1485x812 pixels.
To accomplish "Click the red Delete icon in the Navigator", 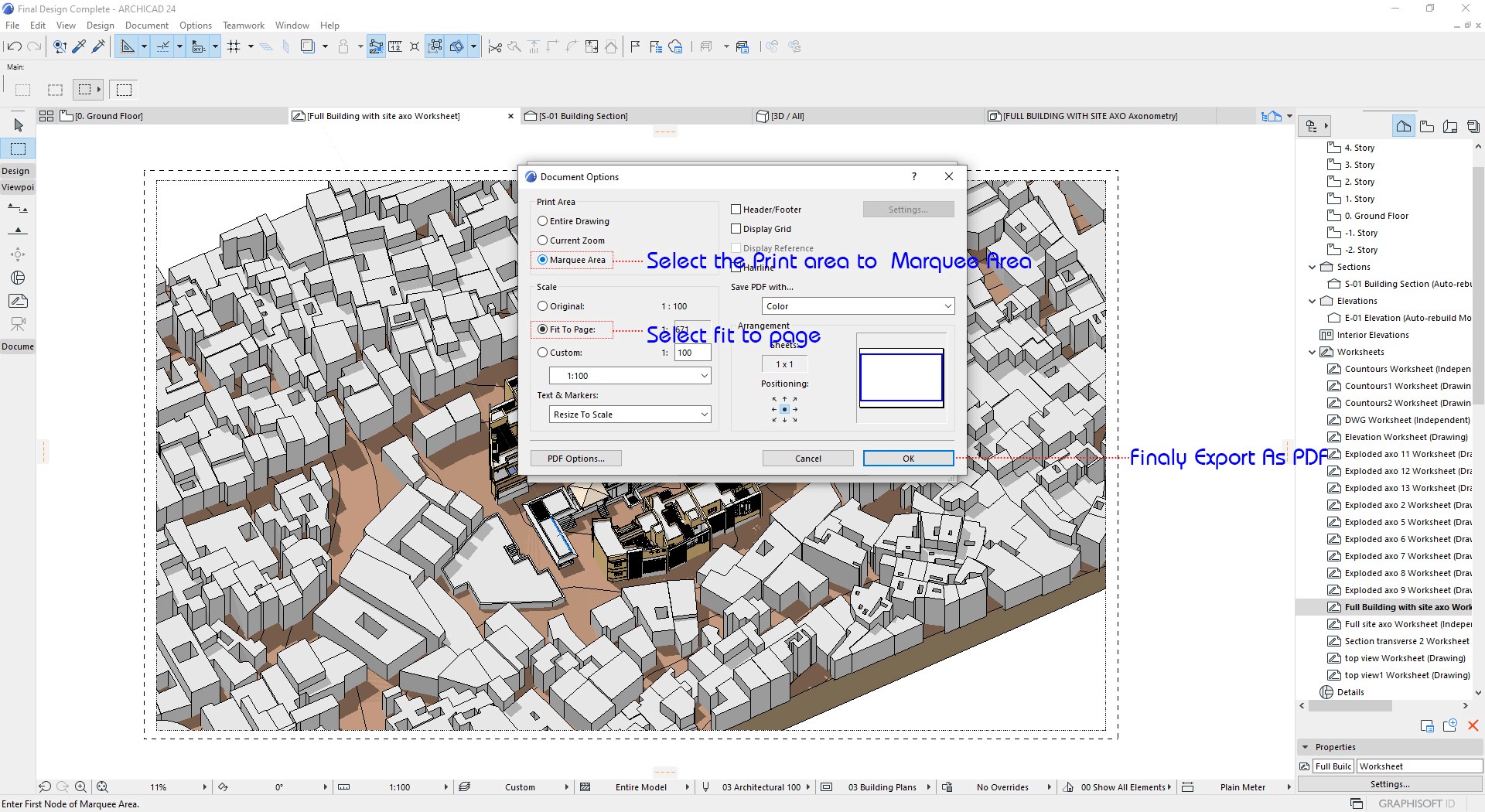I will click(1473, 725).
